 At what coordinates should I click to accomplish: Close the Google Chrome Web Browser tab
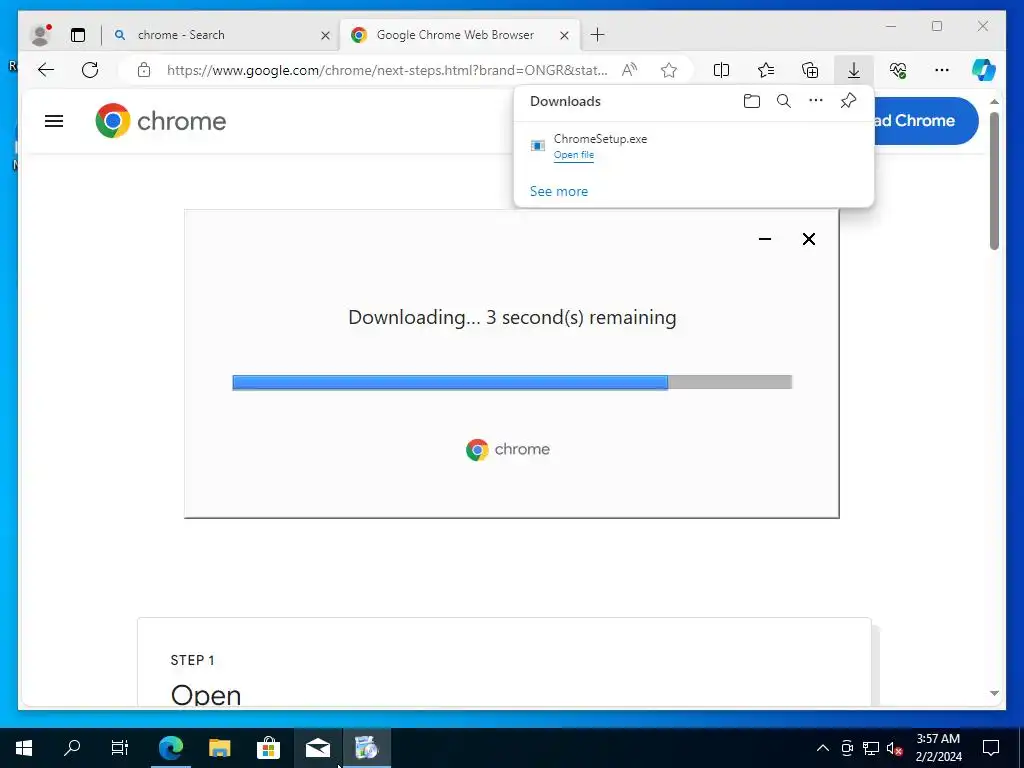pos(564,35)
